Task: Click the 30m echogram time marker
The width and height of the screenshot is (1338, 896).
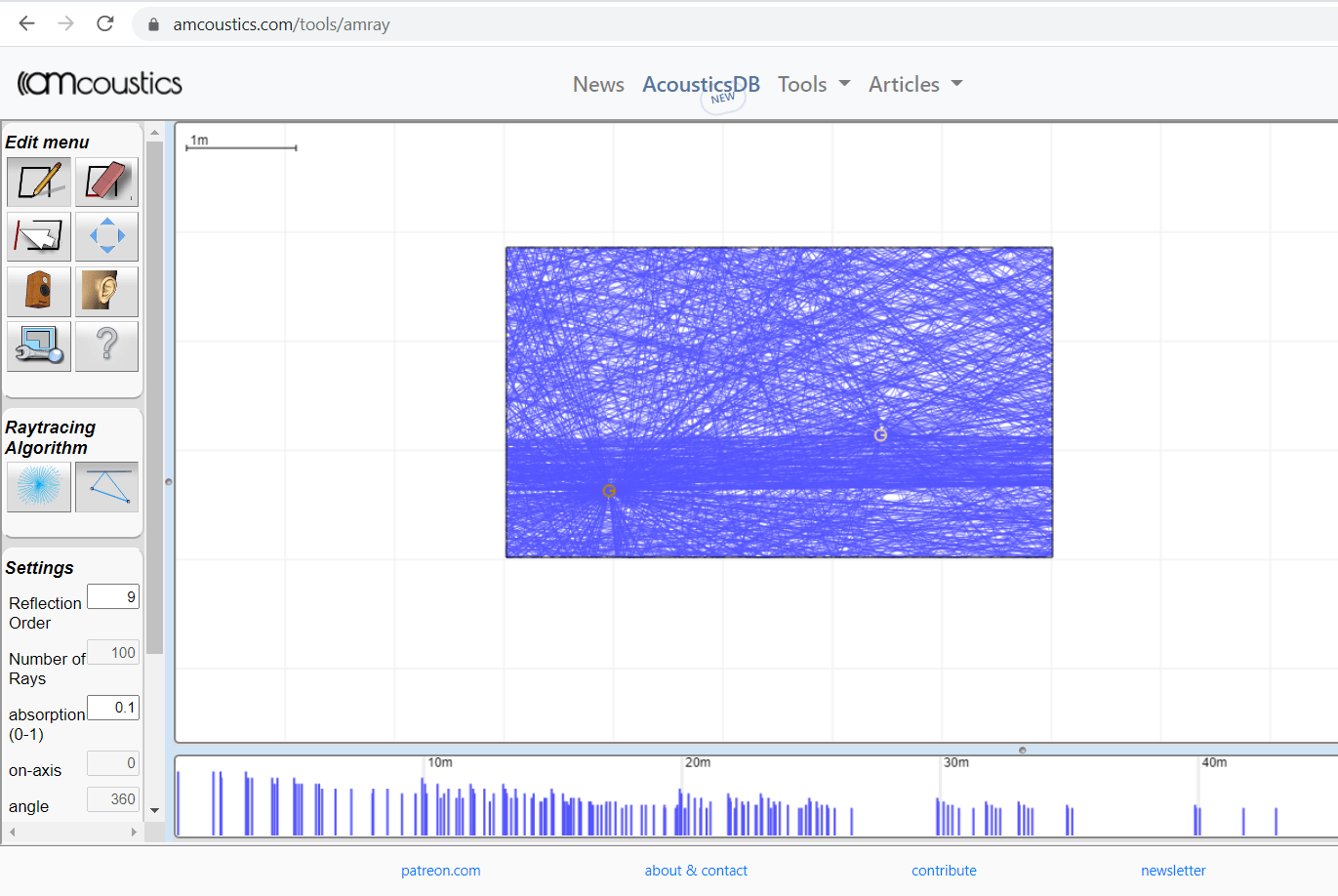Action: 955,762
